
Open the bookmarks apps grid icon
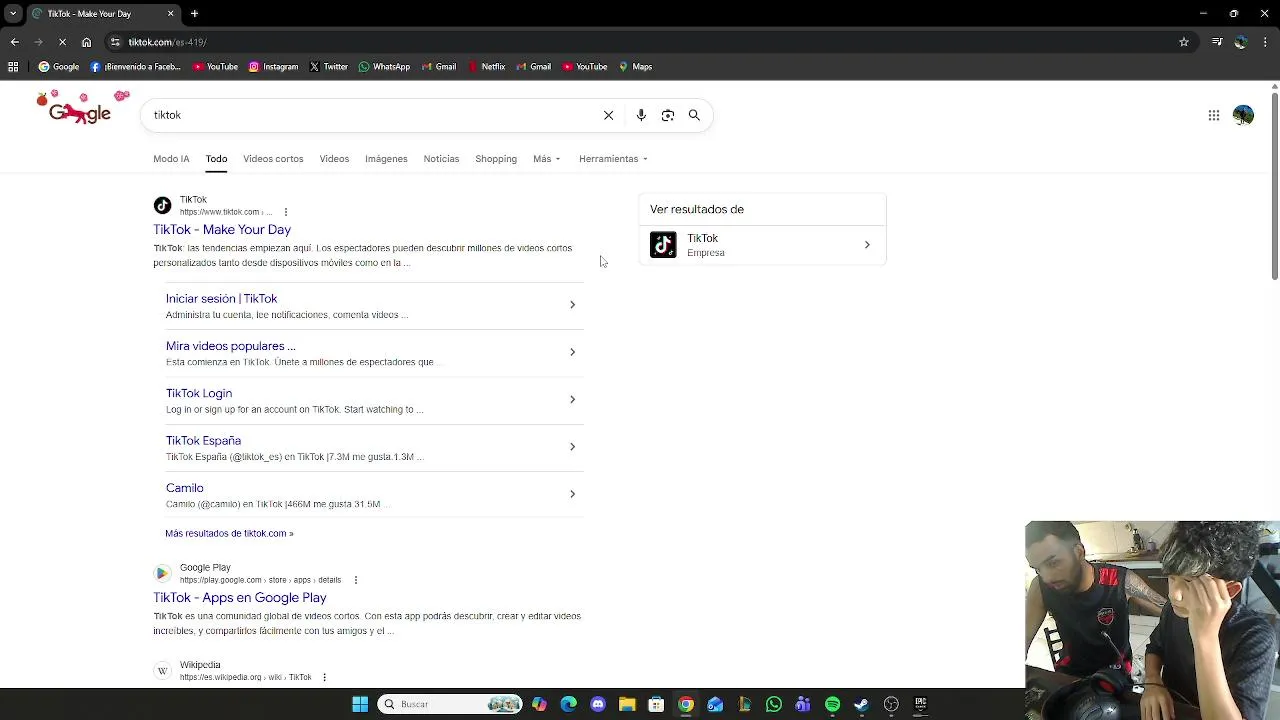point(13,67)
